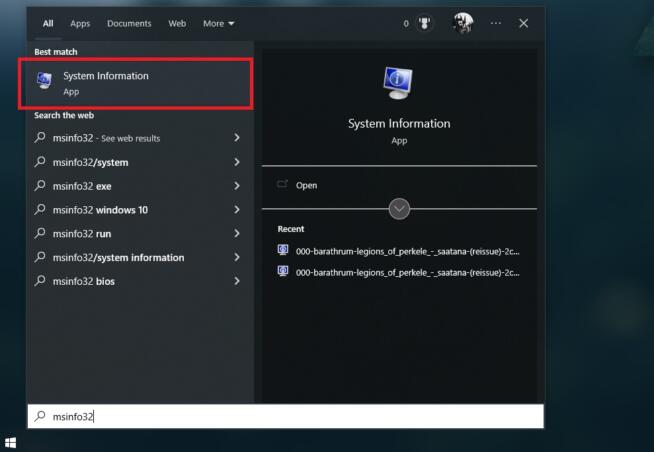This screenshot has width=654, height=452.
Task: Click the msinfo32 search input field
Action: coord(286,416)
